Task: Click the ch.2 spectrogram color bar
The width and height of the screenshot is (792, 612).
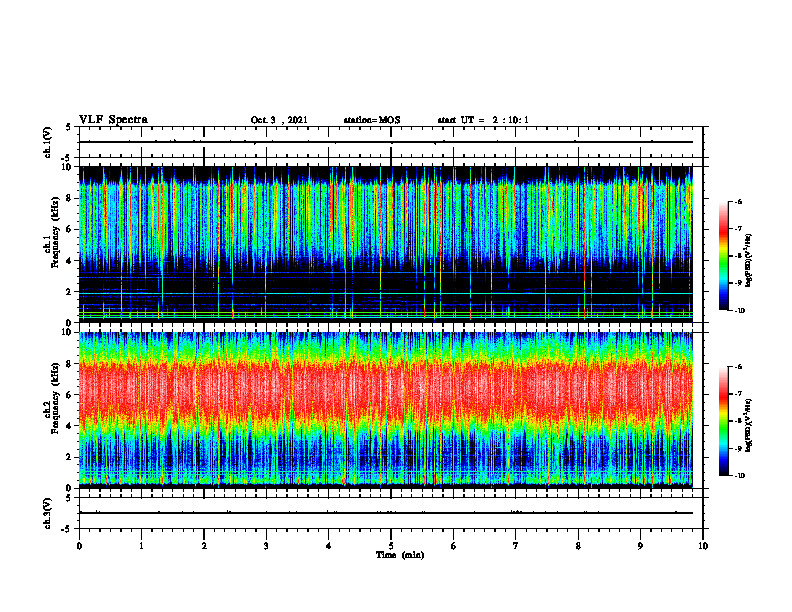Action: [x=723, y=421]
